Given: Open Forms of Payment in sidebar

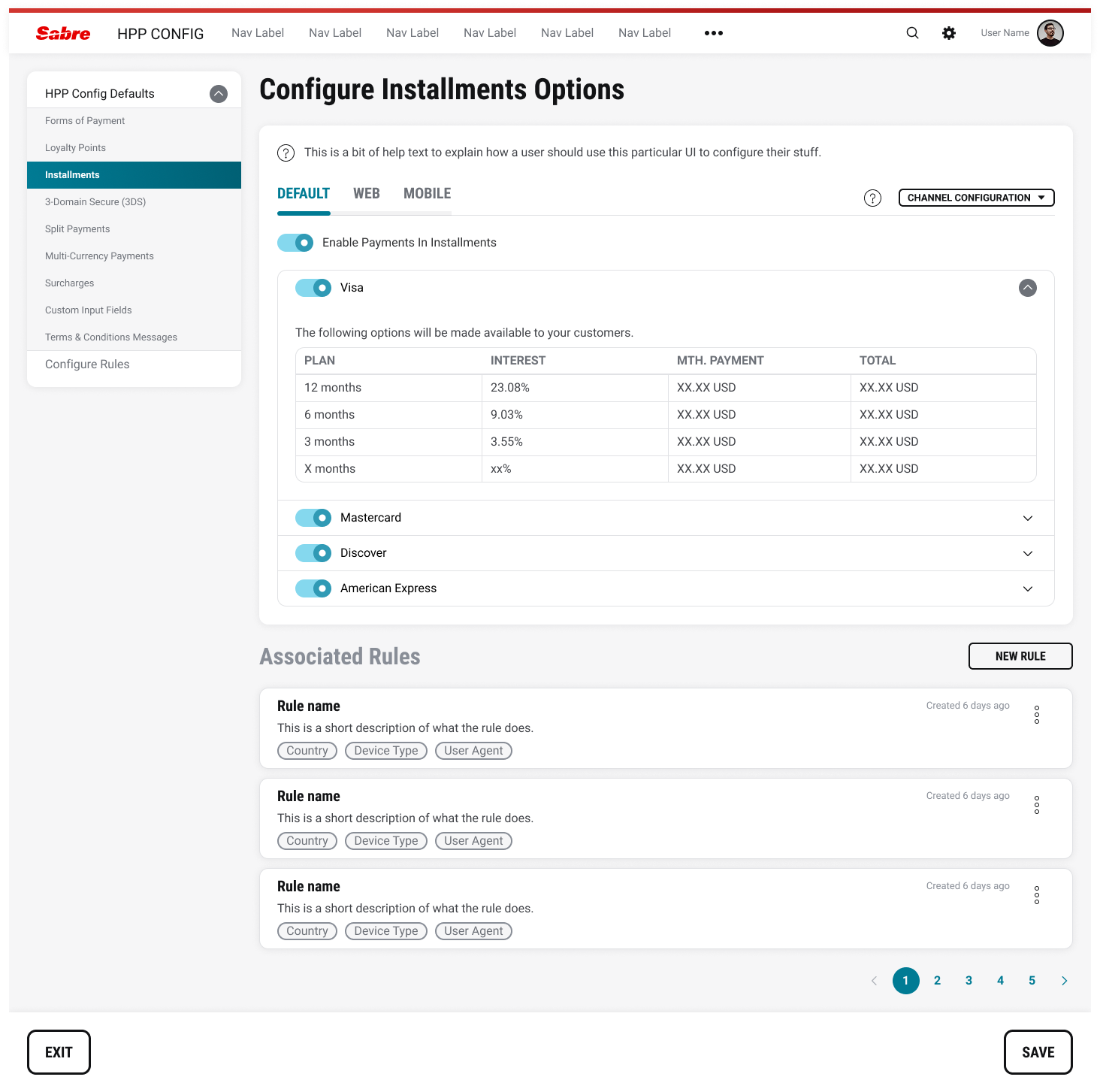Looking at the screenshot, I should point(134,121).
